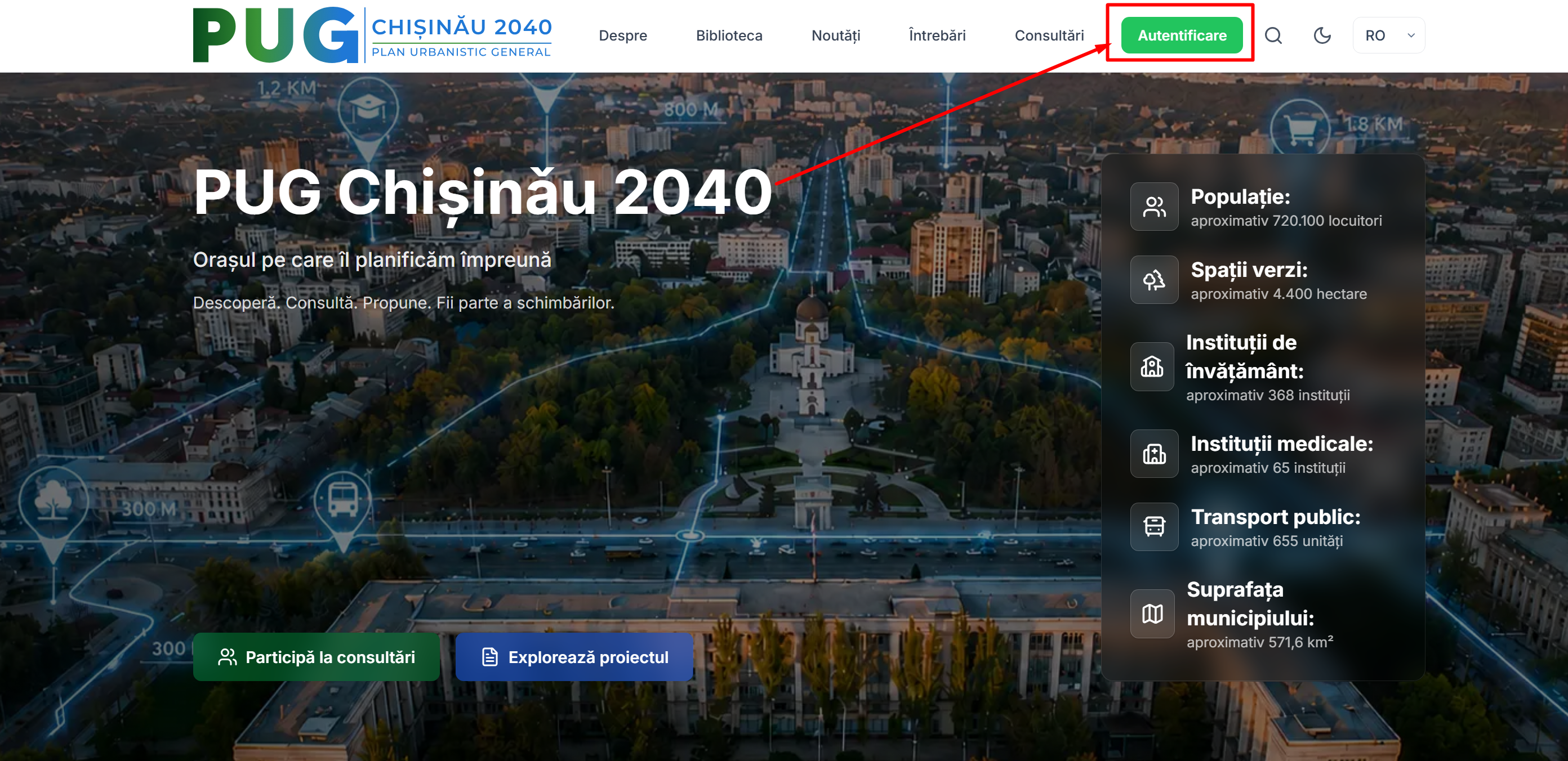Click the Instituții medicale hospital icon
This screenshot has height=761, width=1568.
coord(1154,454)
